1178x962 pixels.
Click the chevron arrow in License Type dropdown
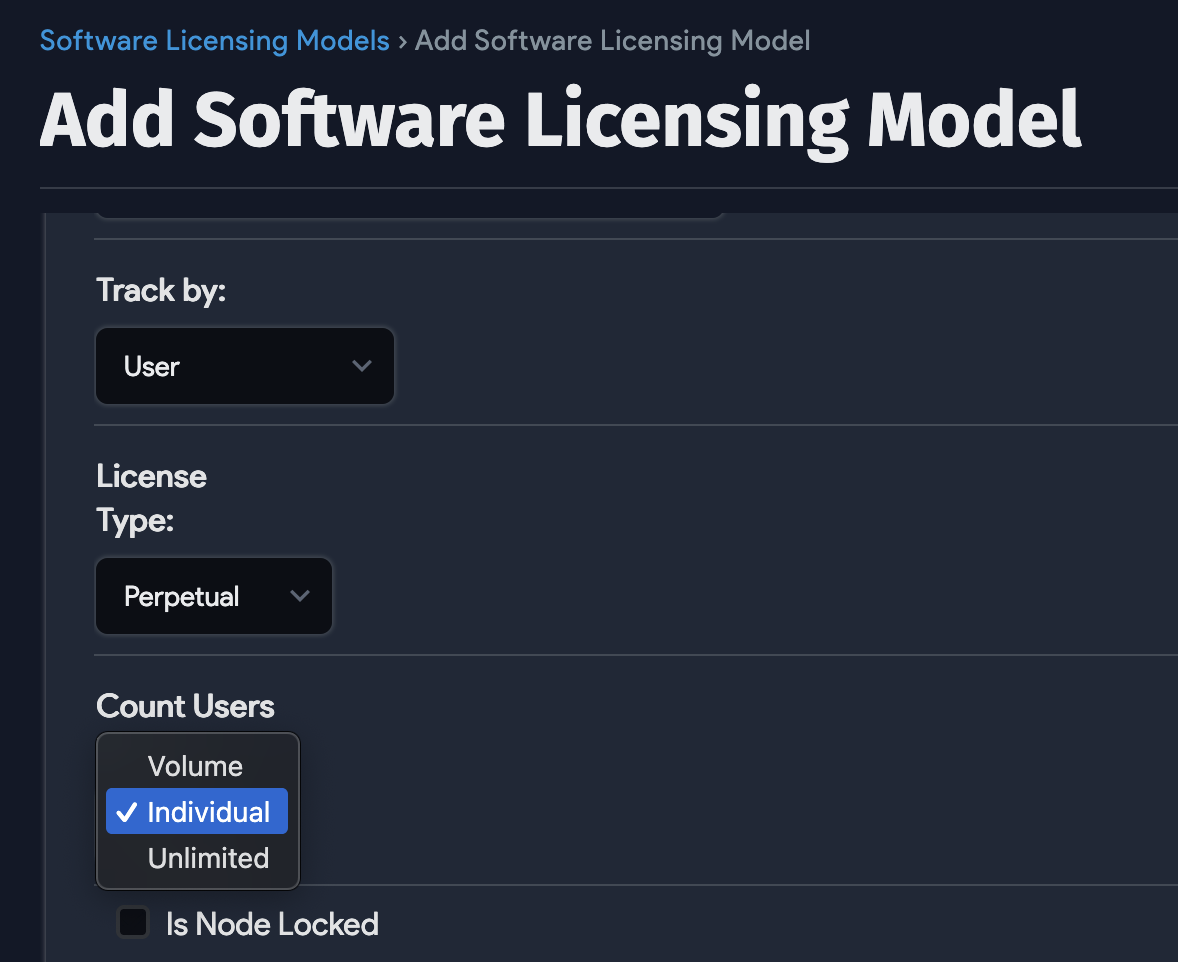coord(299,596)
